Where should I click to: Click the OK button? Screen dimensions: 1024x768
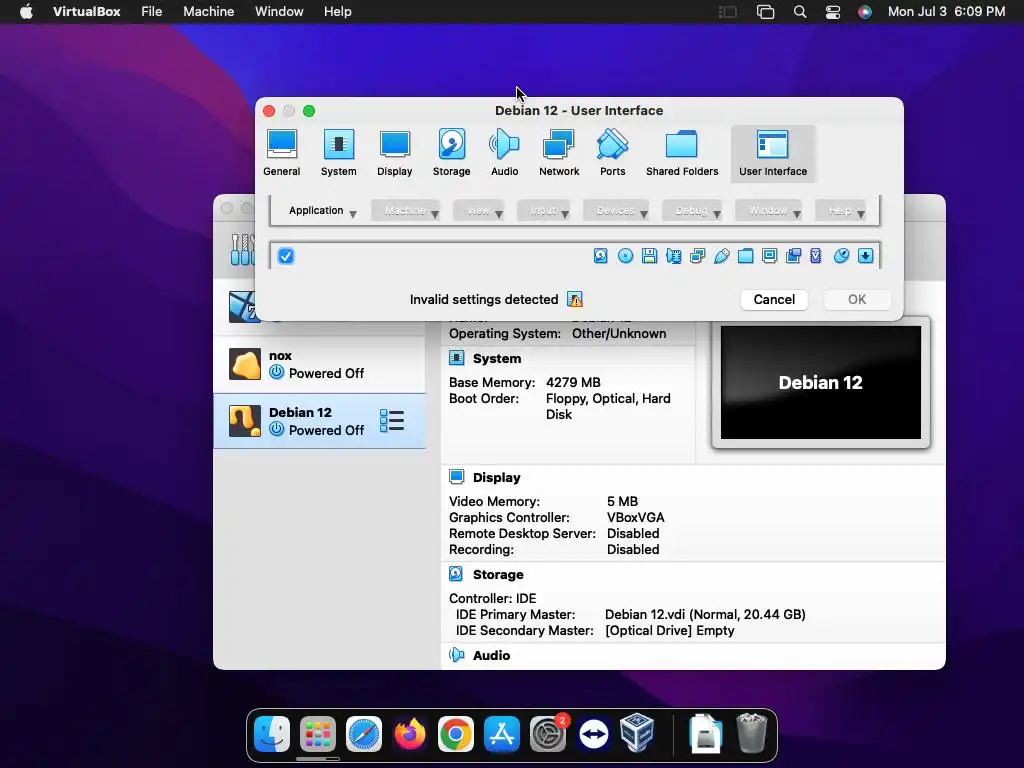click(x=857, y=300)
